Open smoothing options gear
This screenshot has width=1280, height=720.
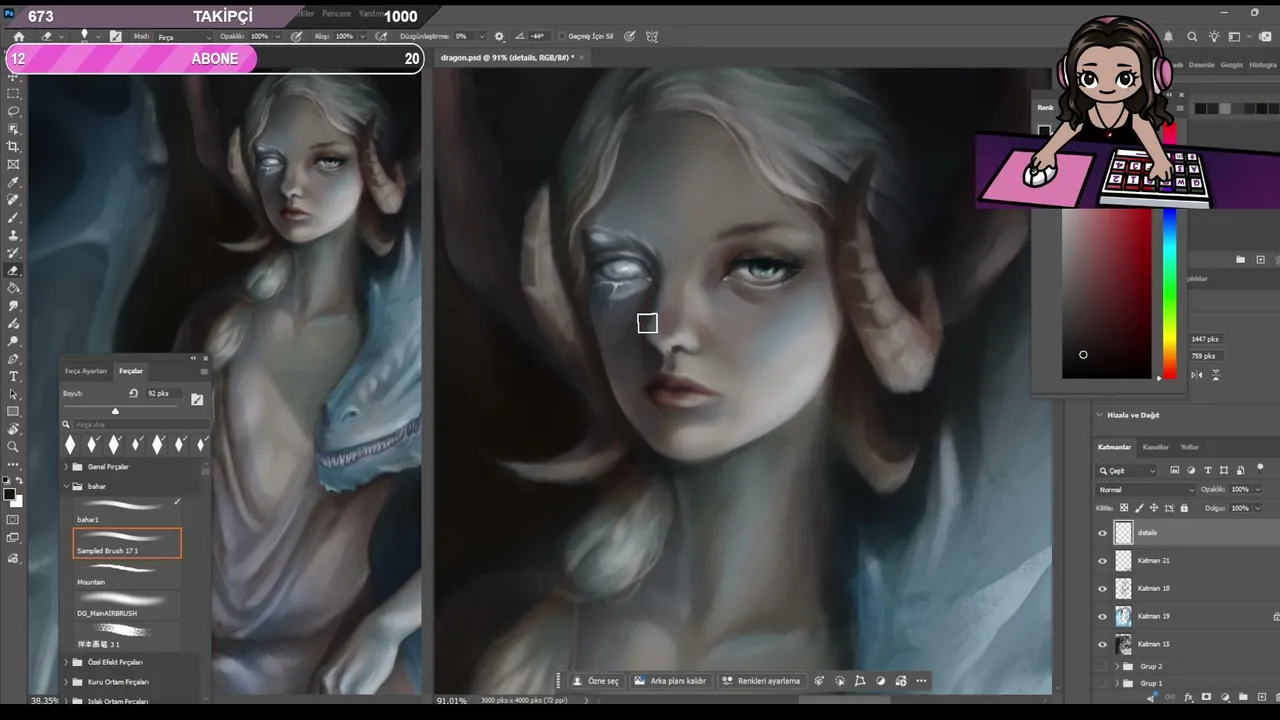(x=499, y=36)
